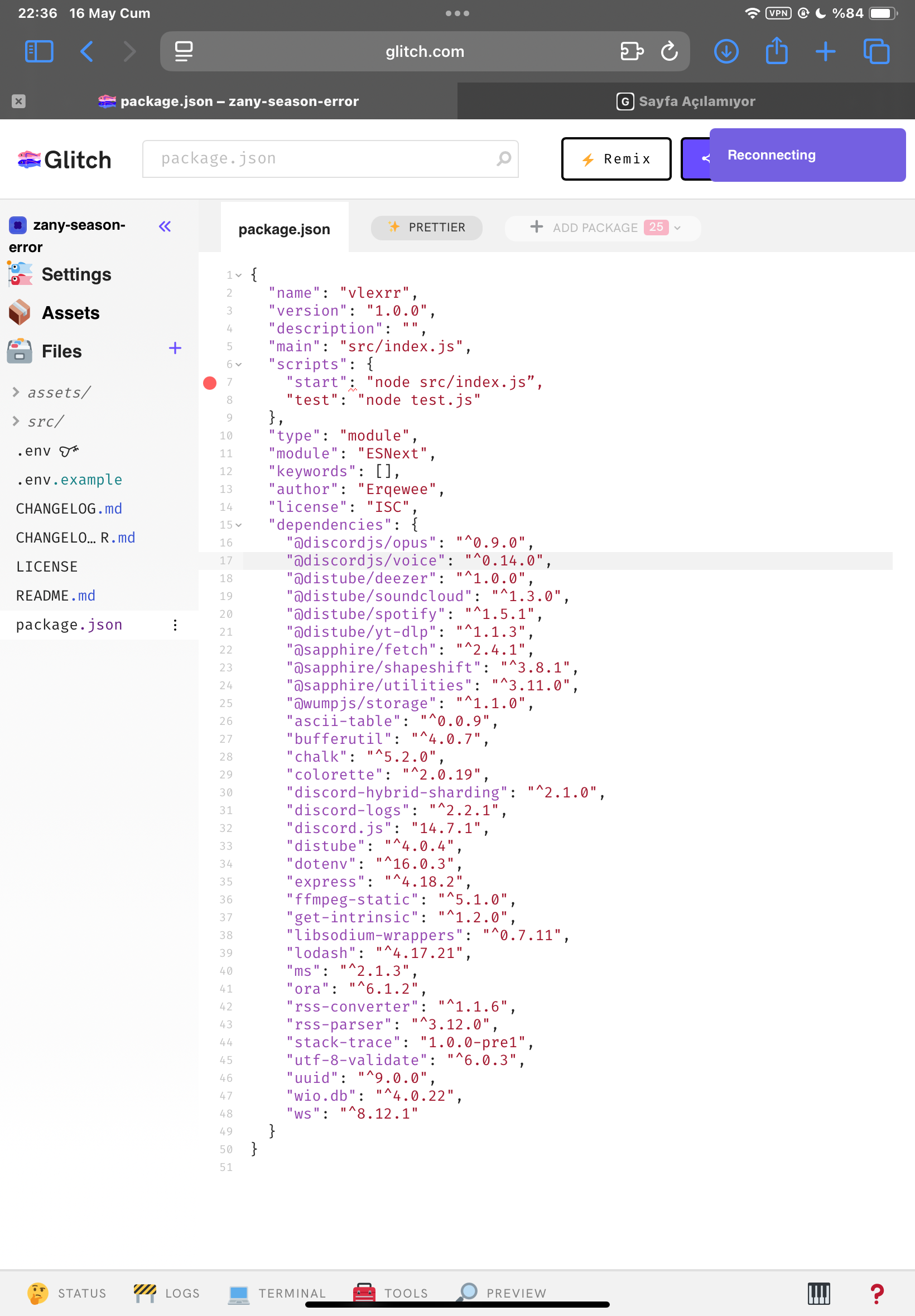The height and width of the screenshot is (1316, 915).
Task: Reload the glitch.com page
Action: pos(669,51)
